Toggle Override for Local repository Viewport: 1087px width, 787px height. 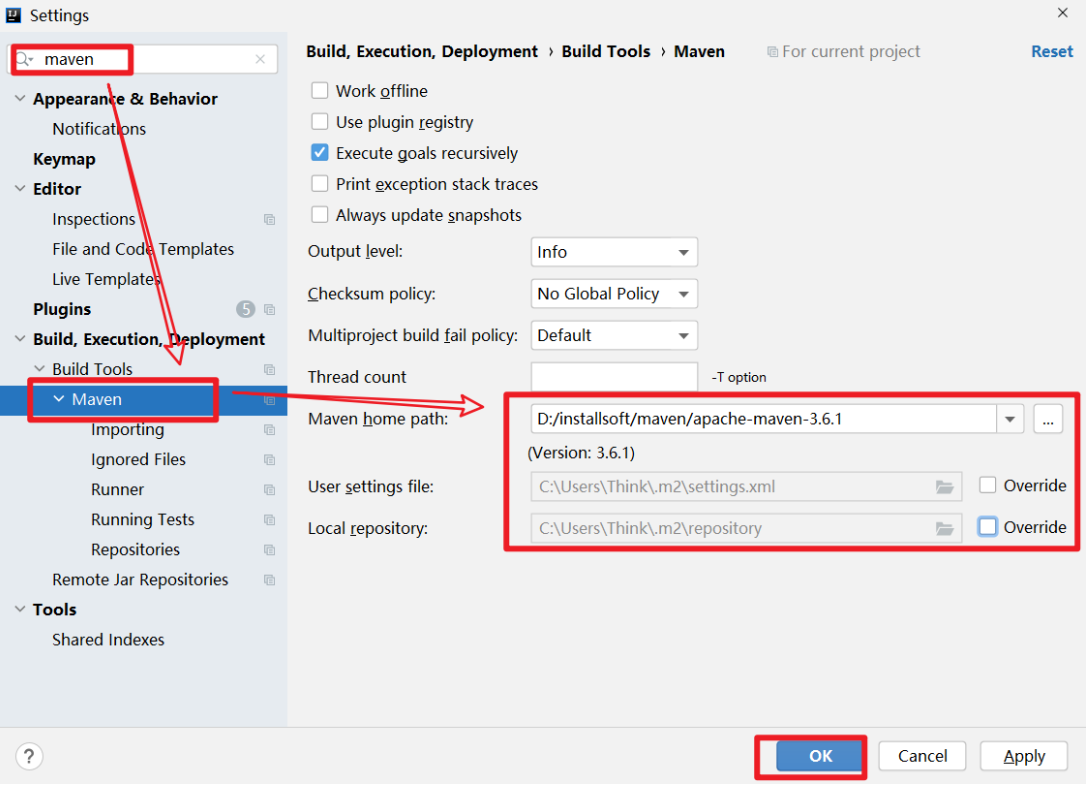click(x=988, y=527)
